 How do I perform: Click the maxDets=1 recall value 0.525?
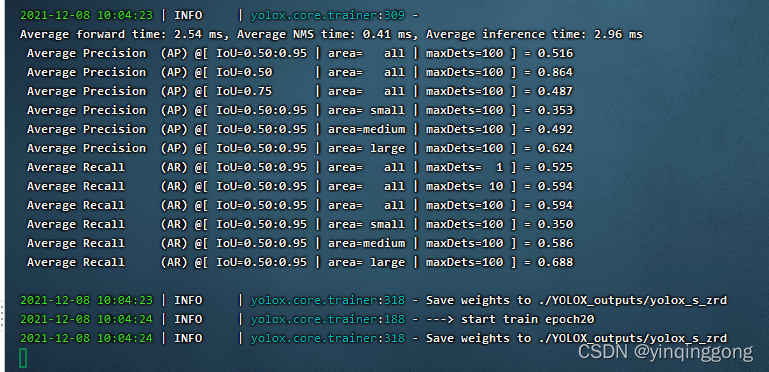coord(555,167)
